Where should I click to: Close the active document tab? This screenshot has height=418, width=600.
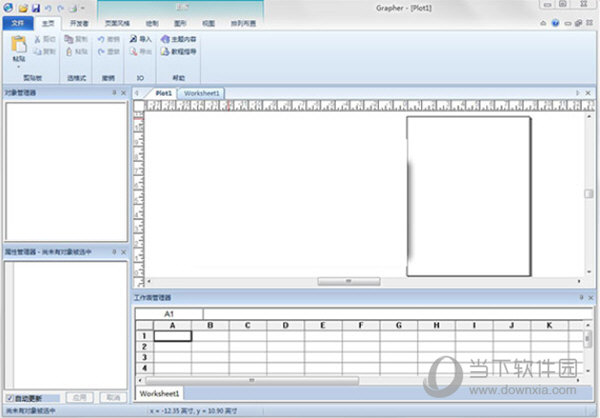click(x=588, y=93)
